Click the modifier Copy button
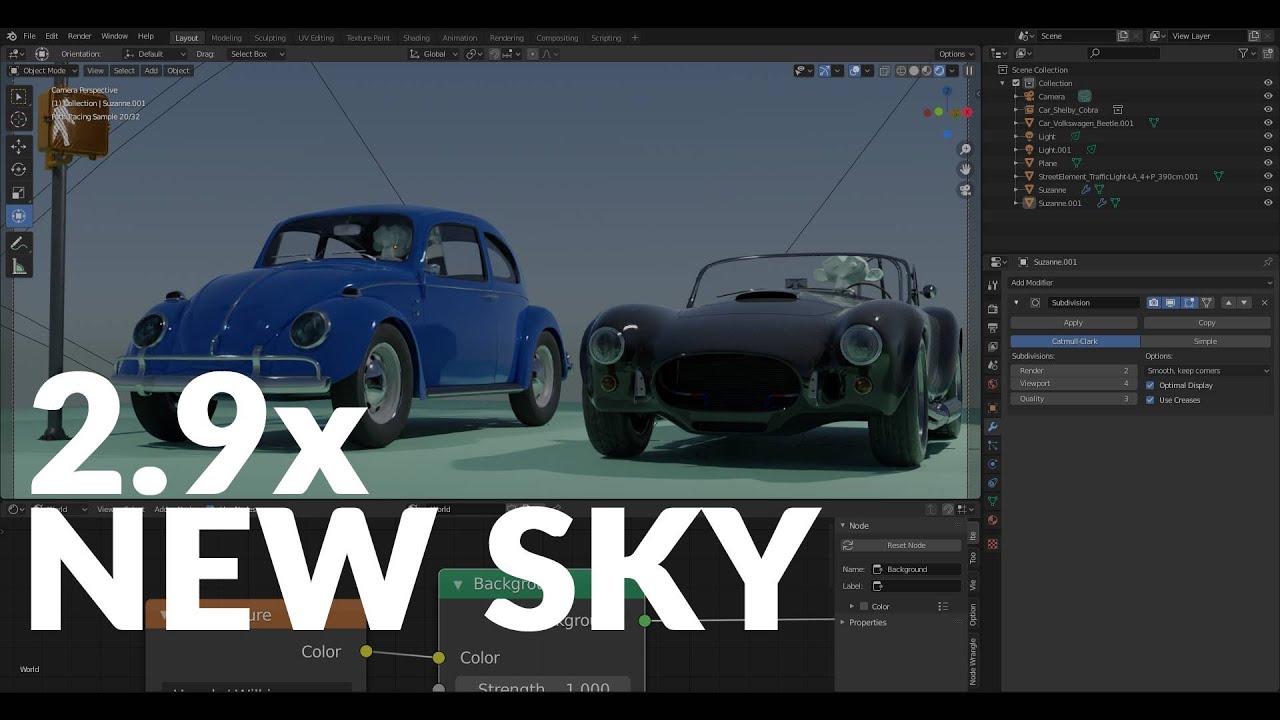 pyautogui.click(x=1207, y=323)
